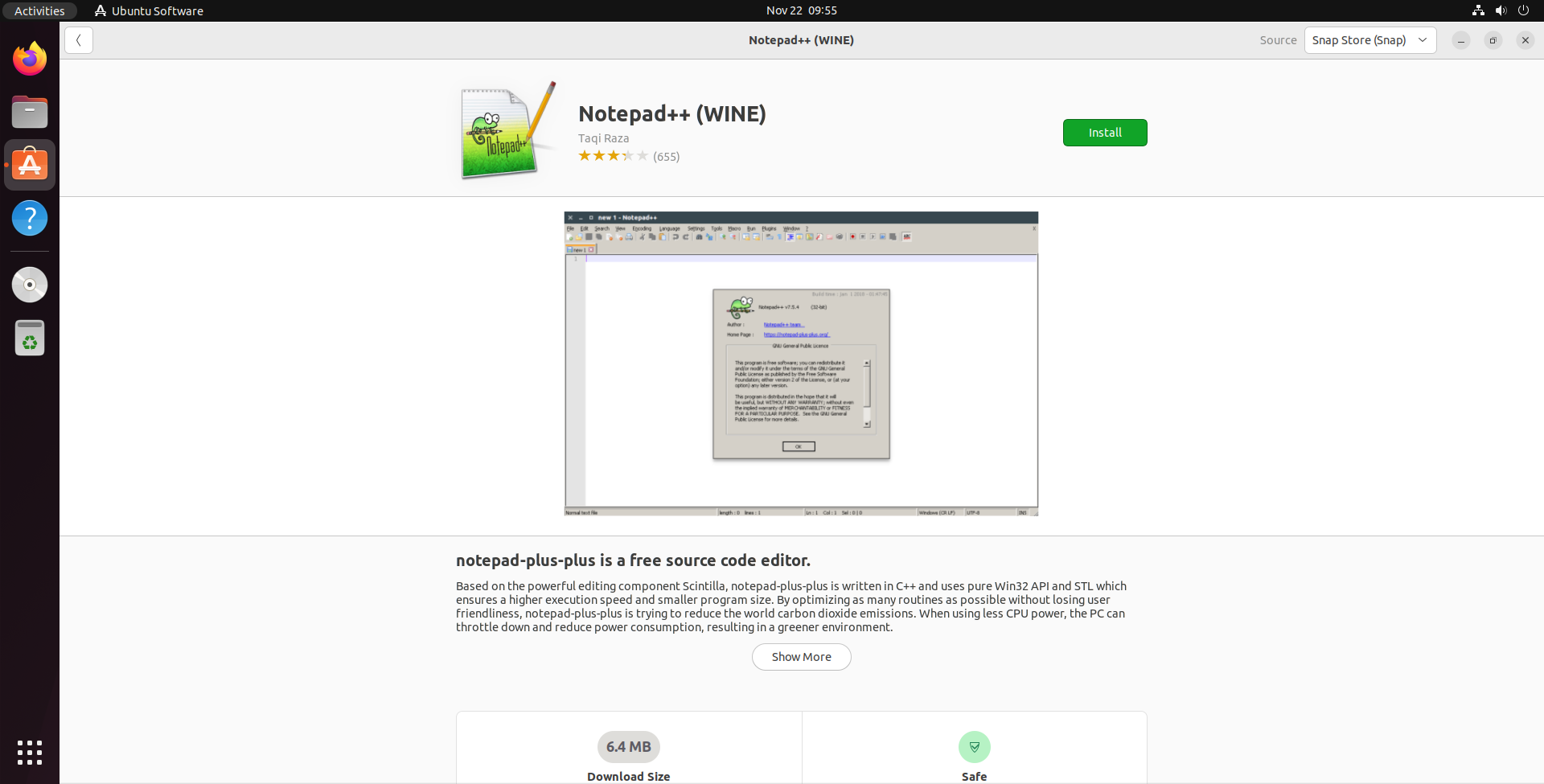Click the Notepad++ app icon

point(508,129)
